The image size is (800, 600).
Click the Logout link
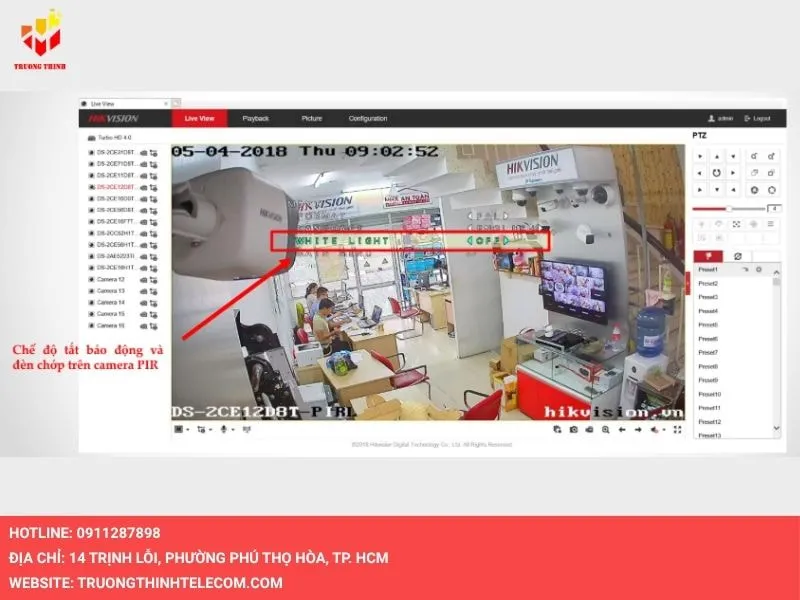pos(757,118)
